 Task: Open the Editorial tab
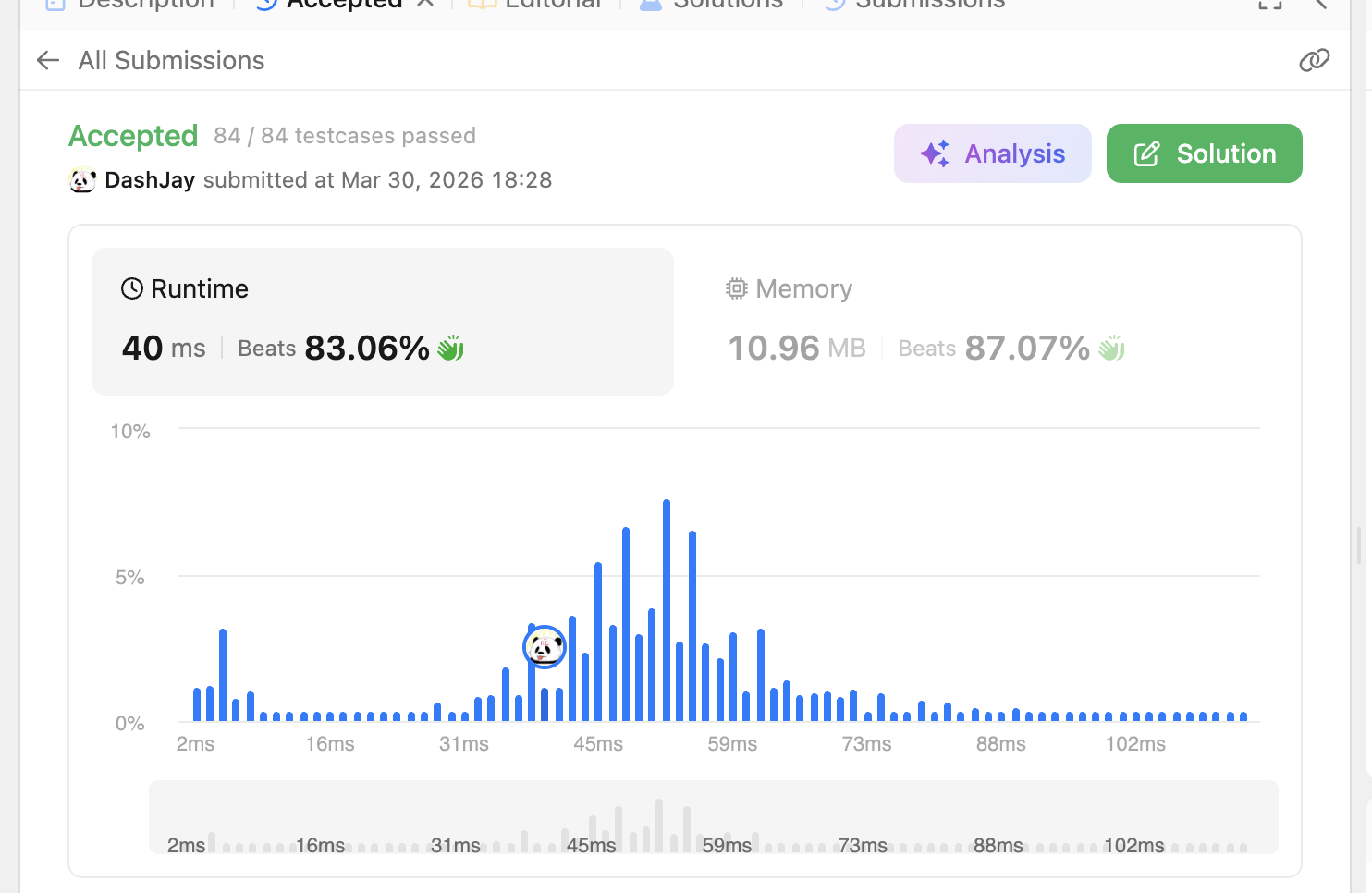(x=536, y=4)
